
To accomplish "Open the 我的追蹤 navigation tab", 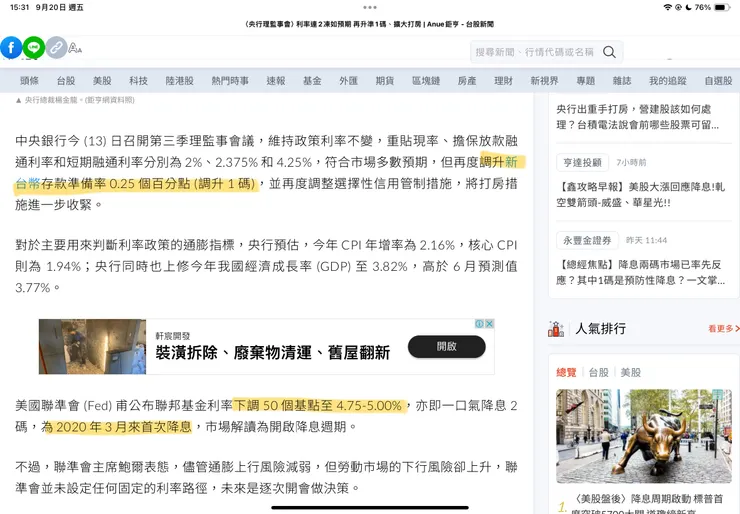I will [x=668, y=81].
